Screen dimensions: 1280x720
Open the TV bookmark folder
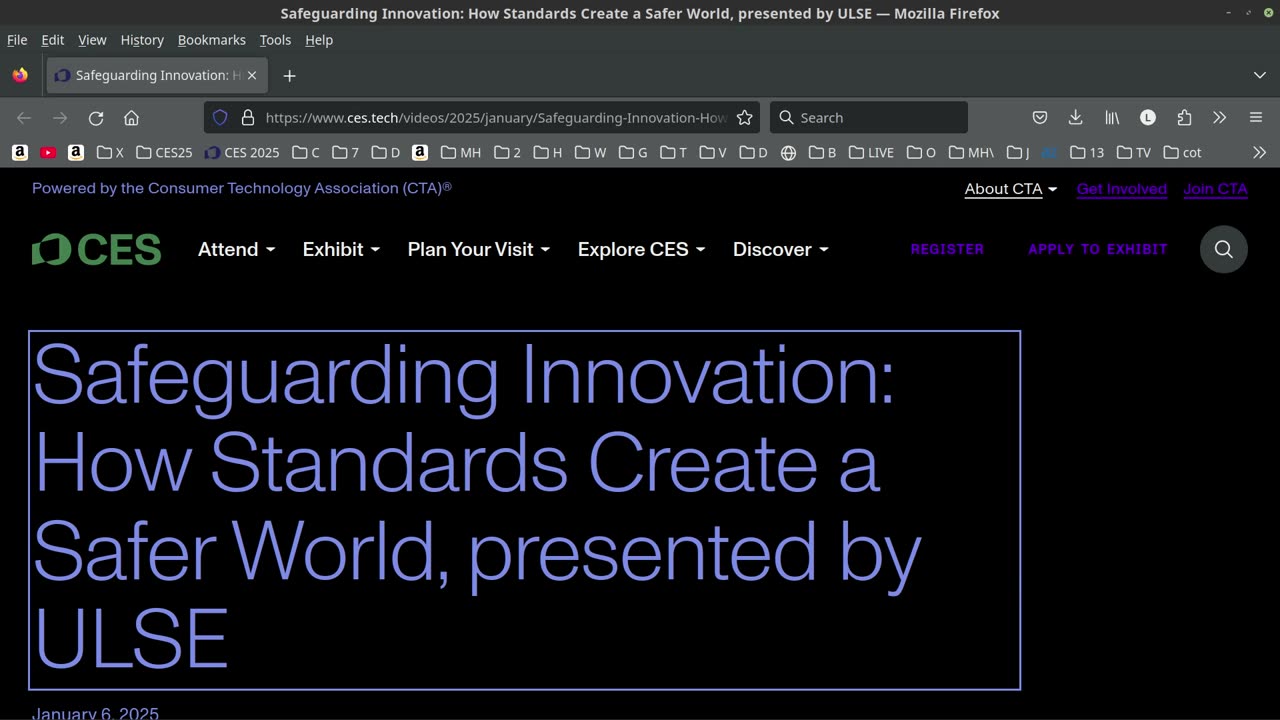point(1134,153)
